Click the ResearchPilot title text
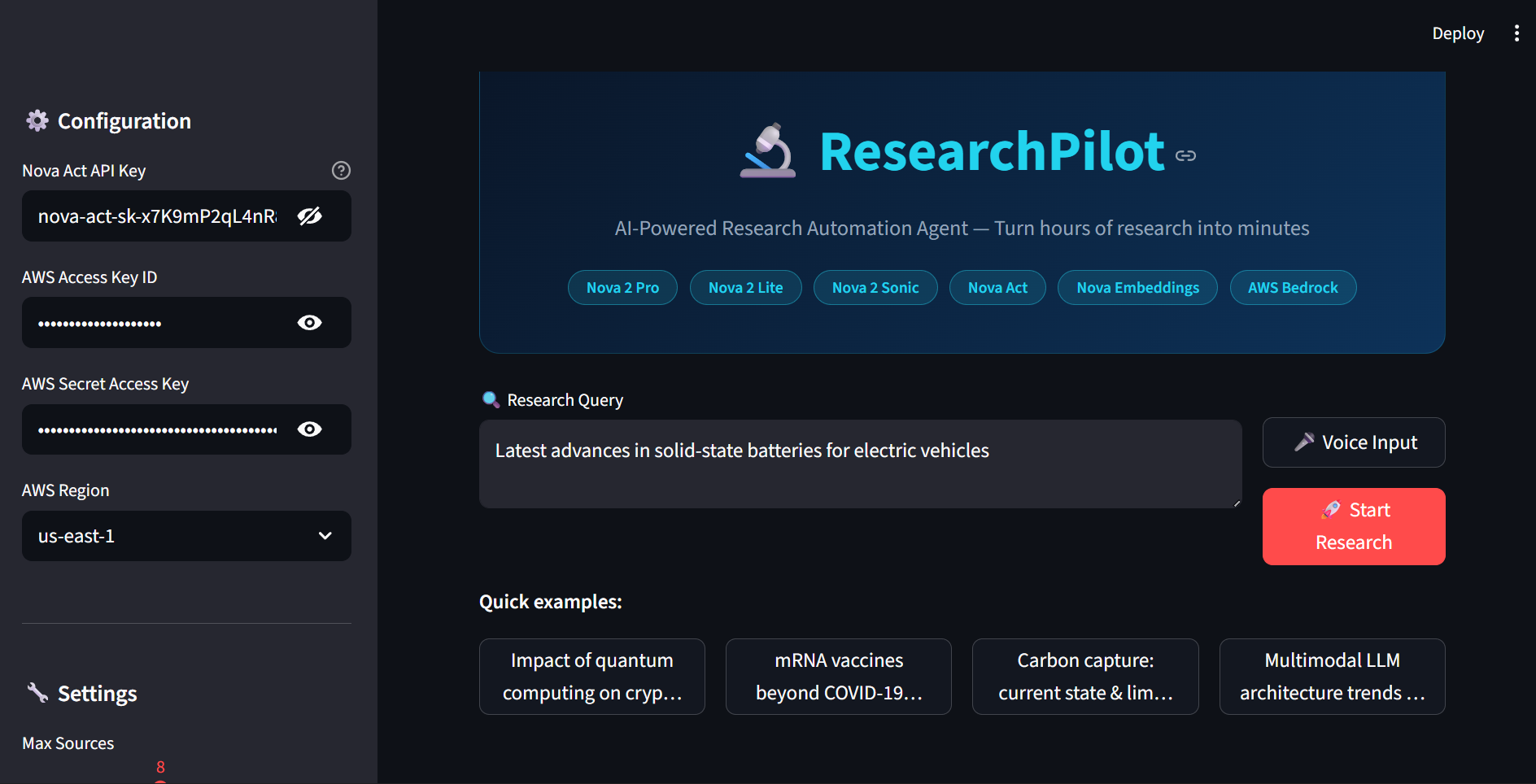This screenshot has width=1536, height=784. click(x=993, y=151)
